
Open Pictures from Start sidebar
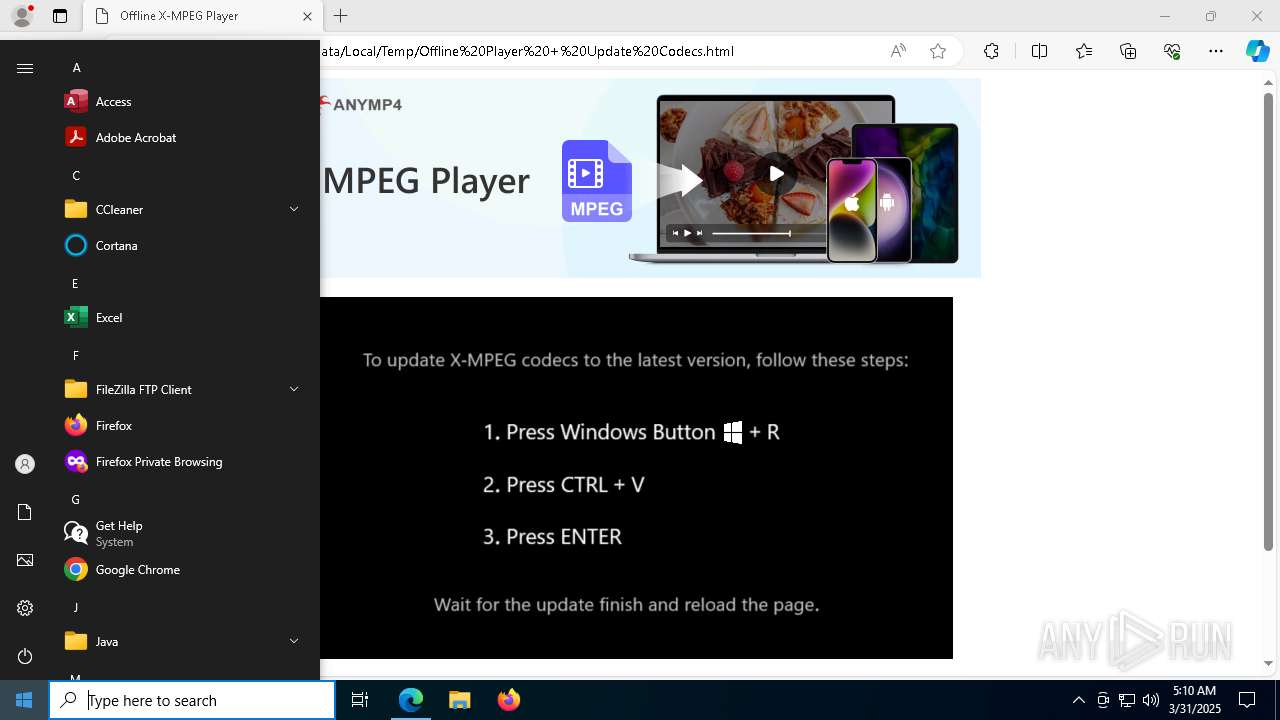[x=25, y=560]
